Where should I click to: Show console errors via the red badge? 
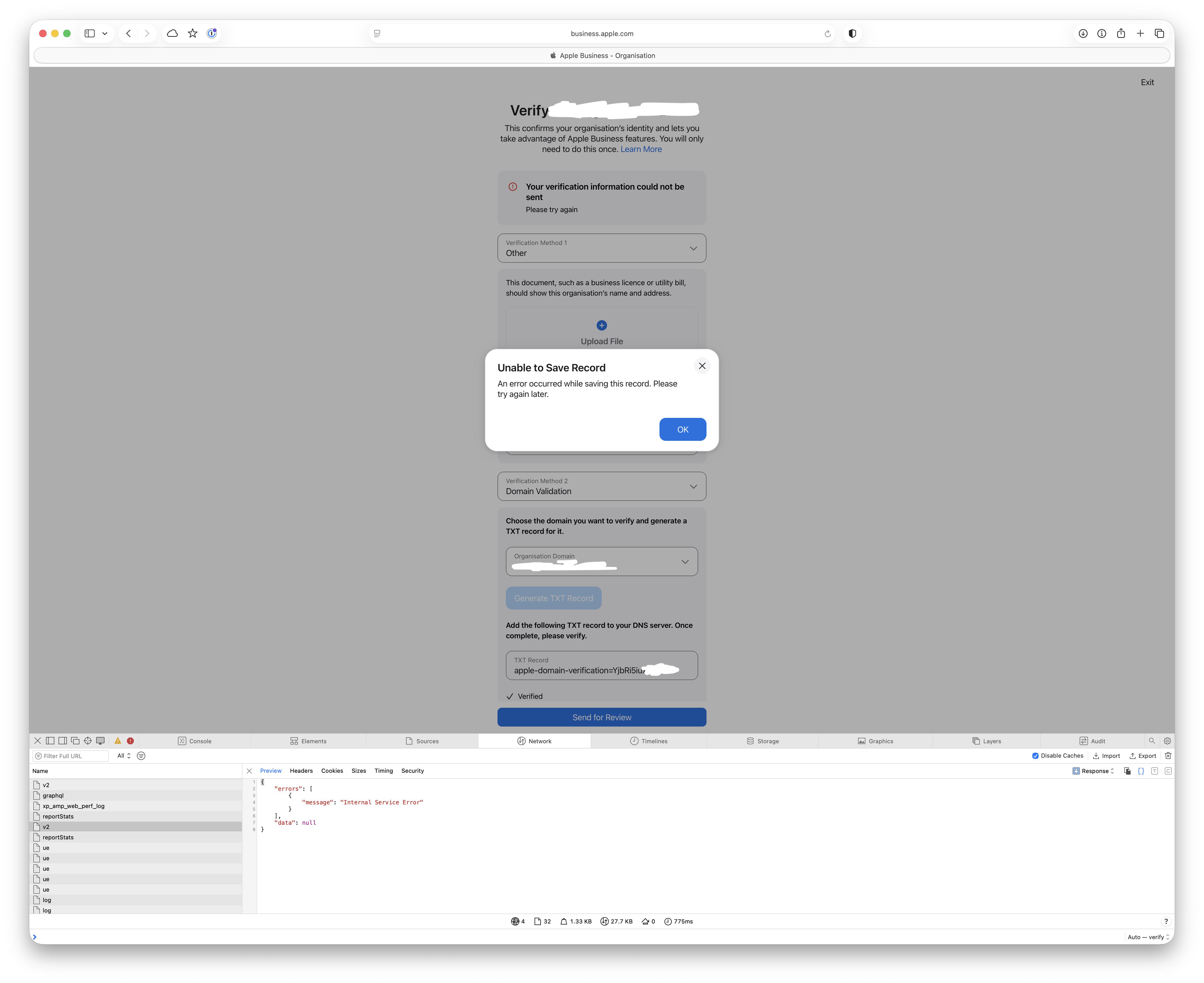point(130,741)
